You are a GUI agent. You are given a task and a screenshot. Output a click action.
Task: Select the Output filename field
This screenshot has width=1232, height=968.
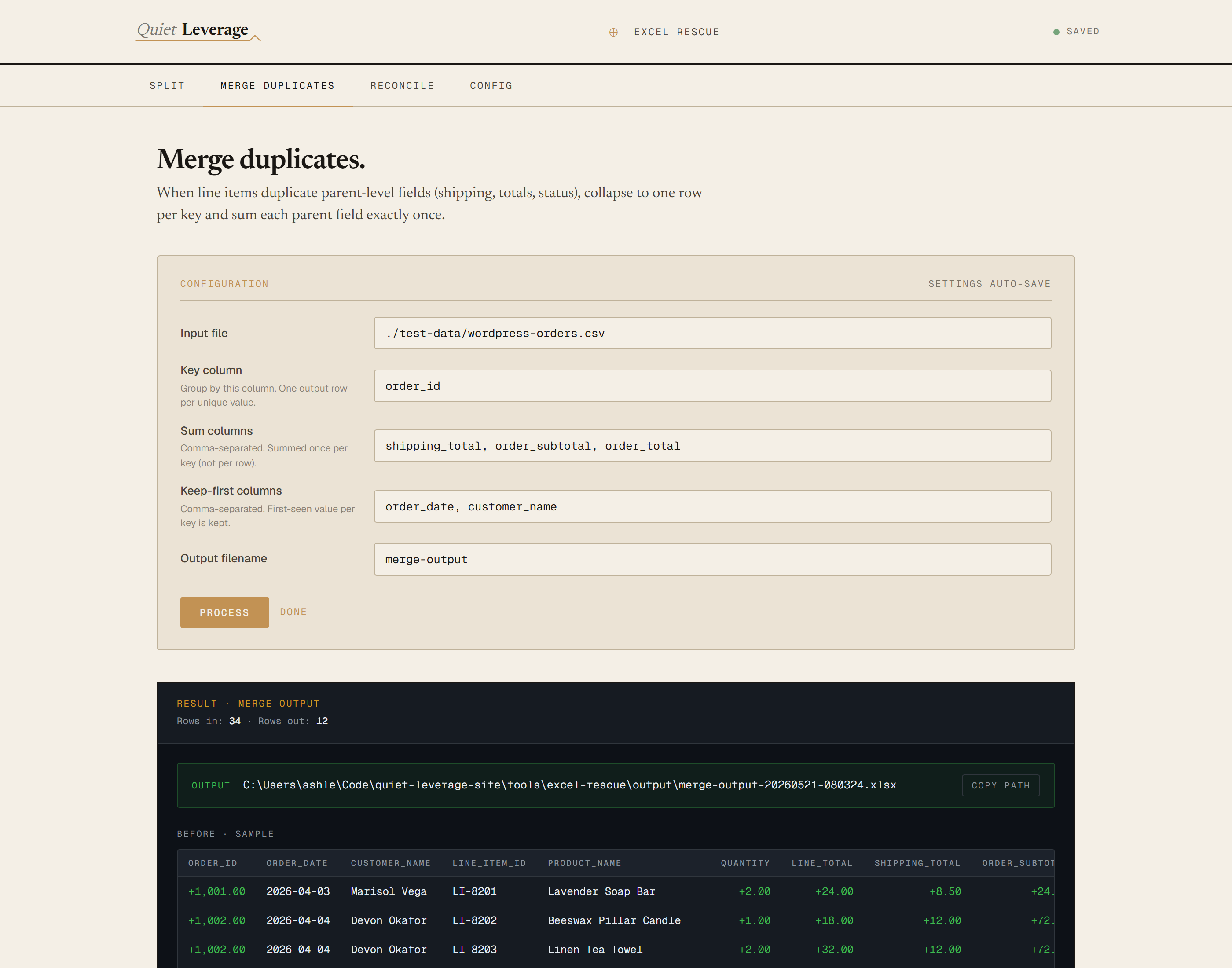[712, 559]
